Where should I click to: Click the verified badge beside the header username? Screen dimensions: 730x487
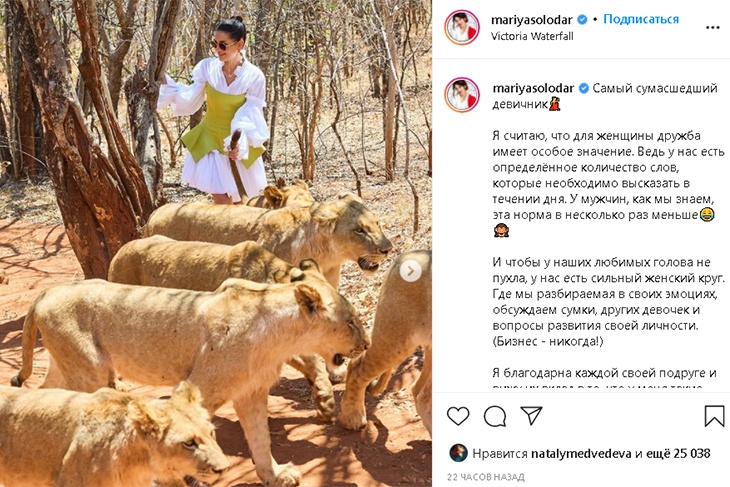[582, 20]
